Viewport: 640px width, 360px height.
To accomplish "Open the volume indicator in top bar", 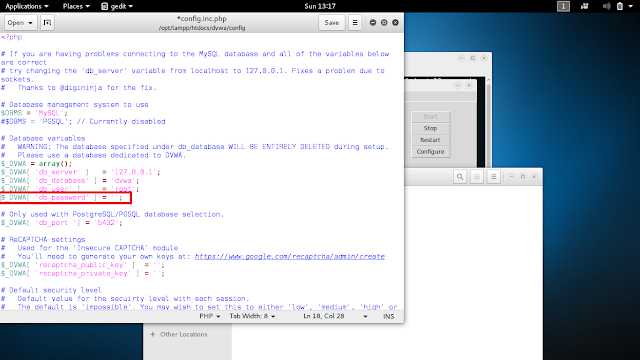I will click(607, 6).
